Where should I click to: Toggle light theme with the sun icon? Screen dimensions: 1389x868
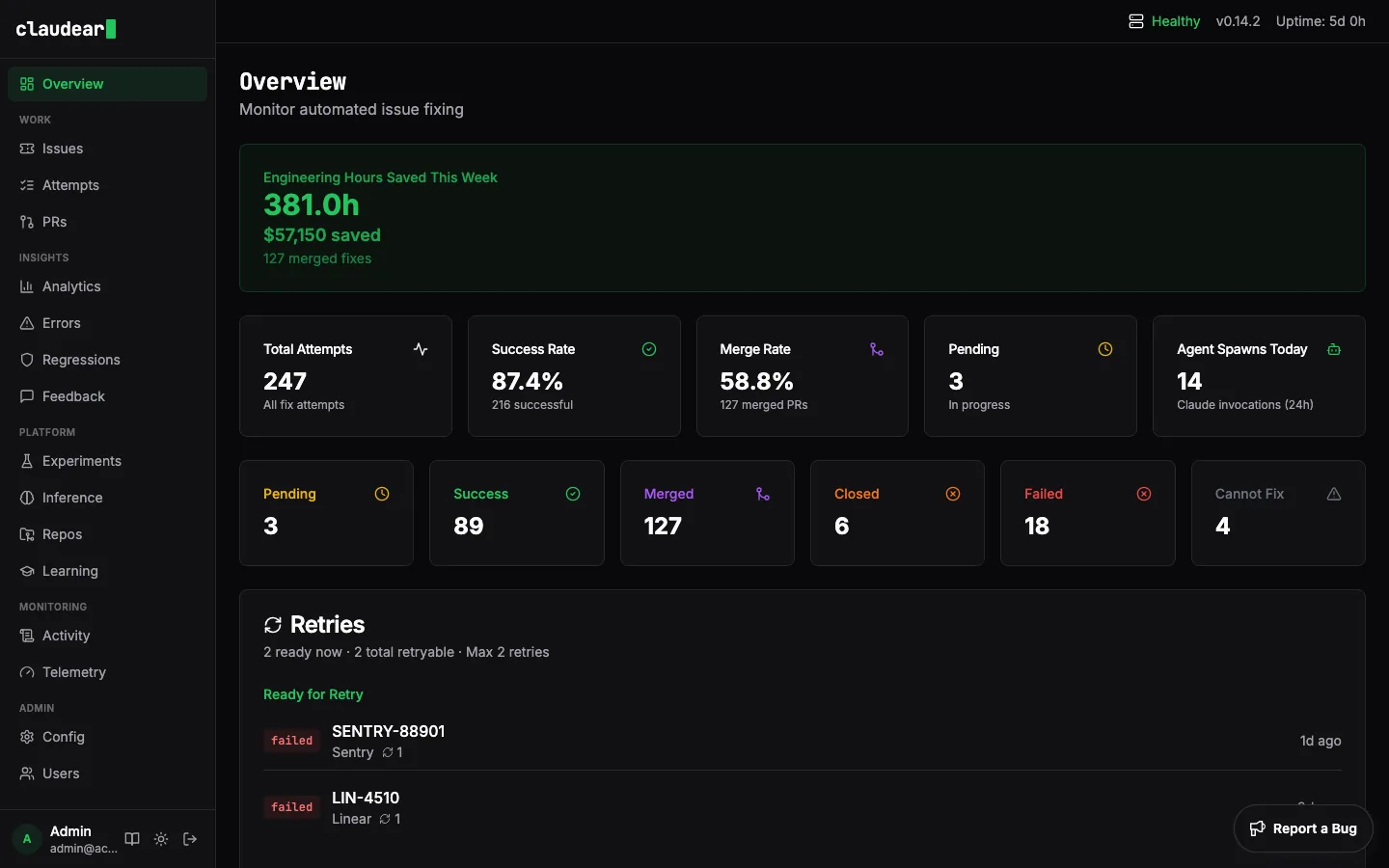click(x=161, y=839)
